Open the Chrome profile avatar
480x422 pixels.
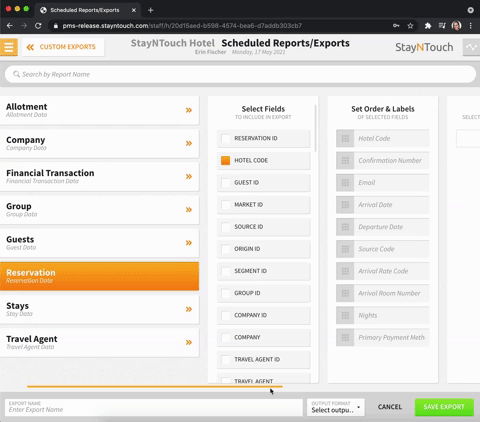[x=456, y=26]
